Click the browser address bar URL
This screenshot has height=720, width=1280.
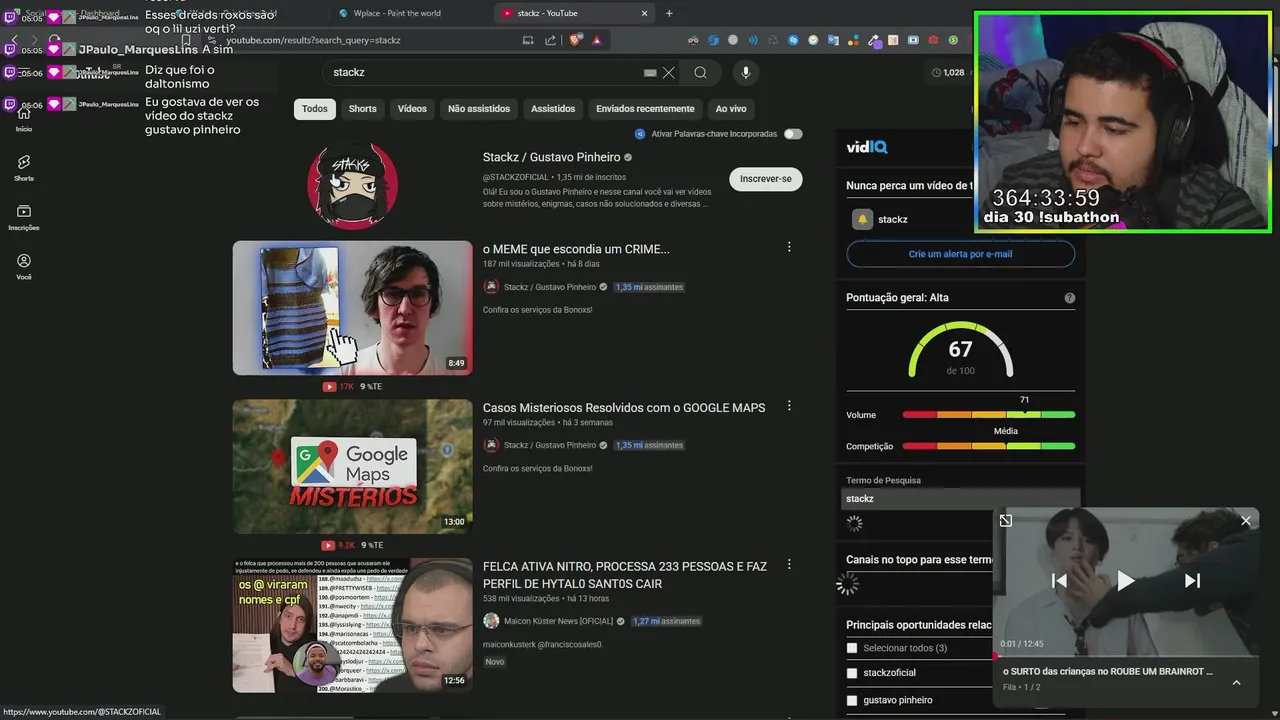click(x=313, y=40)
